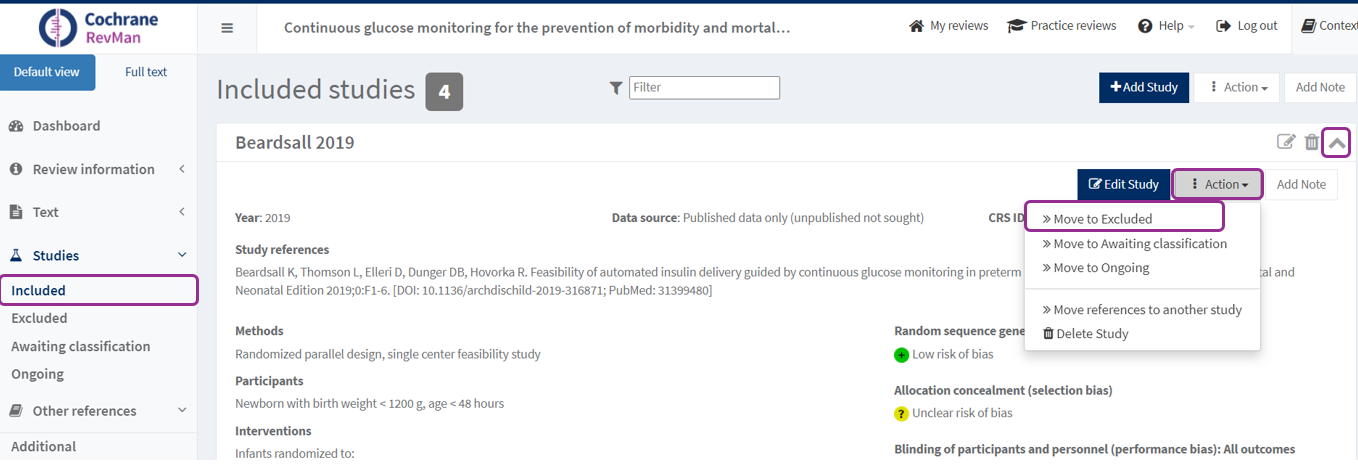
Task: Click the Edit Study button
Action: [x=1123, y=184]
